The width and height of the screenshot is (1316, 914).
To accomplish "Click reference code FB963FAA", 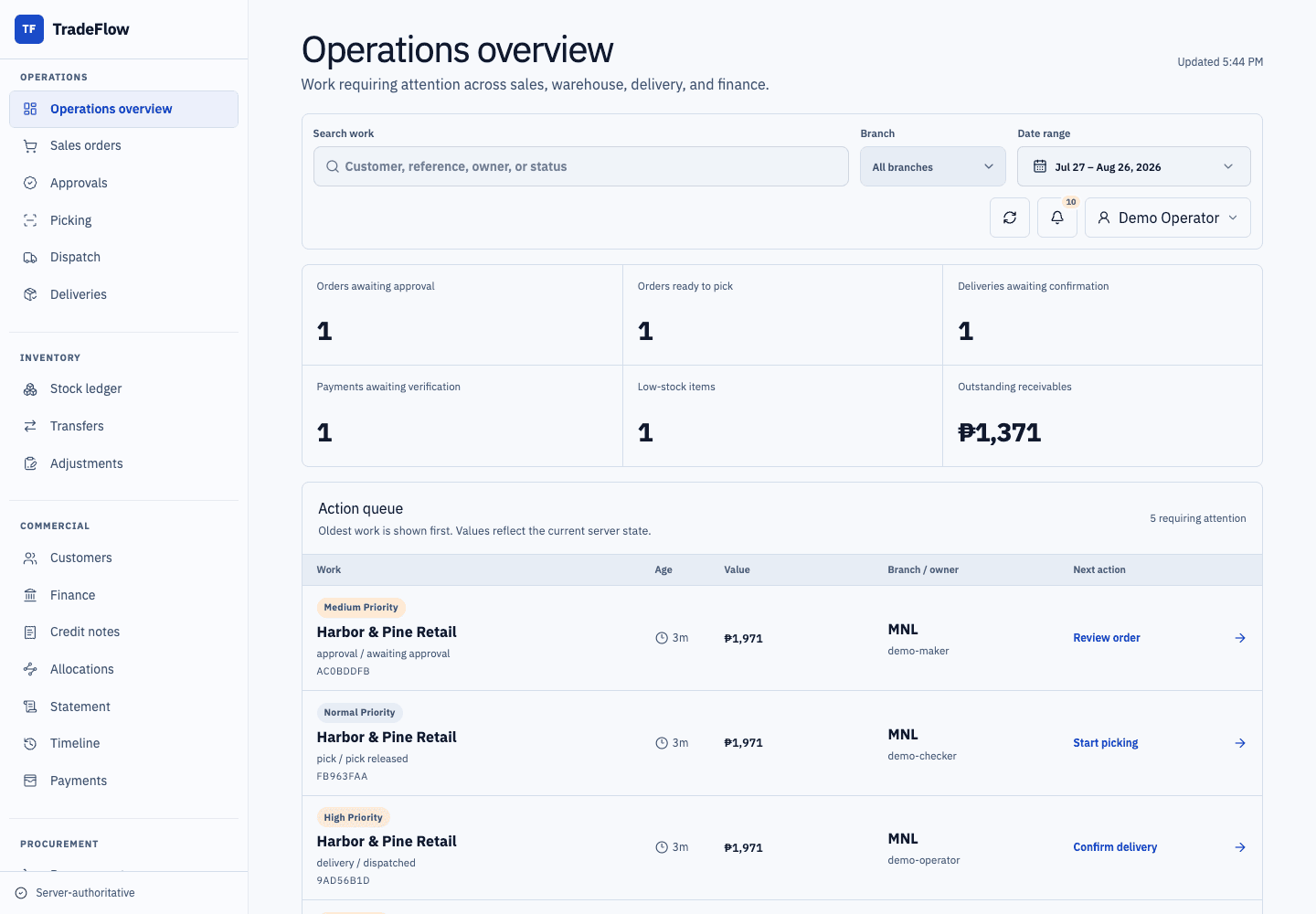I will [342, 776].
